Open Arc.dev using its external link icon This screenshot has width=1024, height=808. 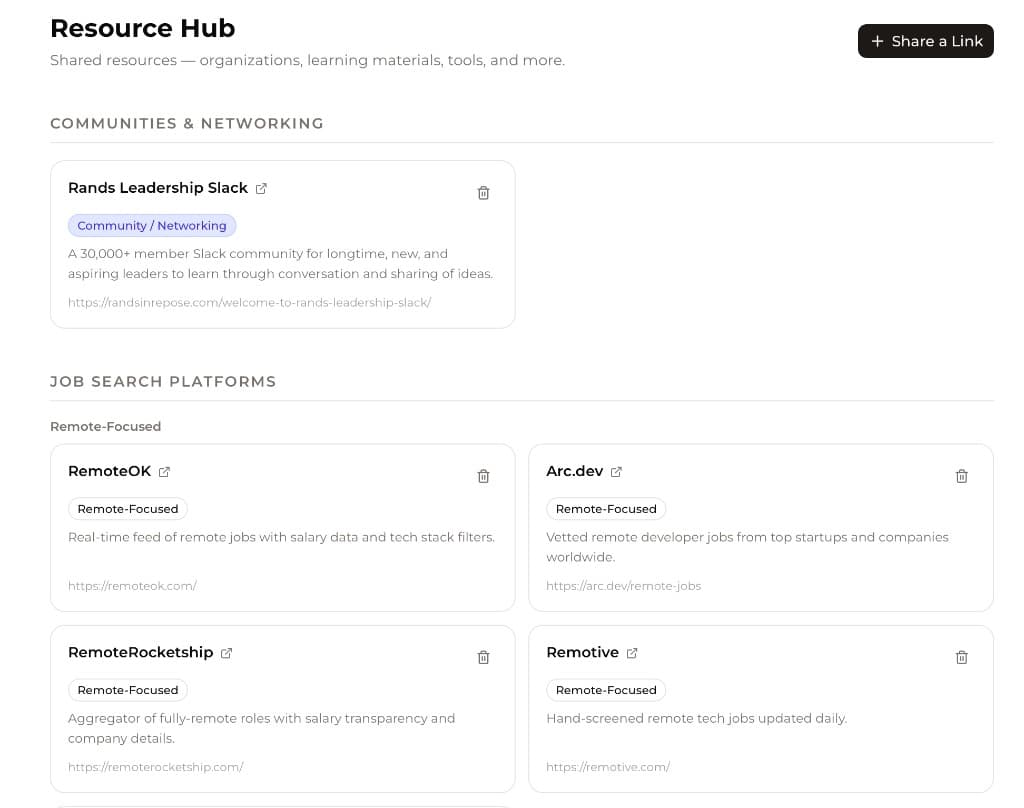coord(616,471)
